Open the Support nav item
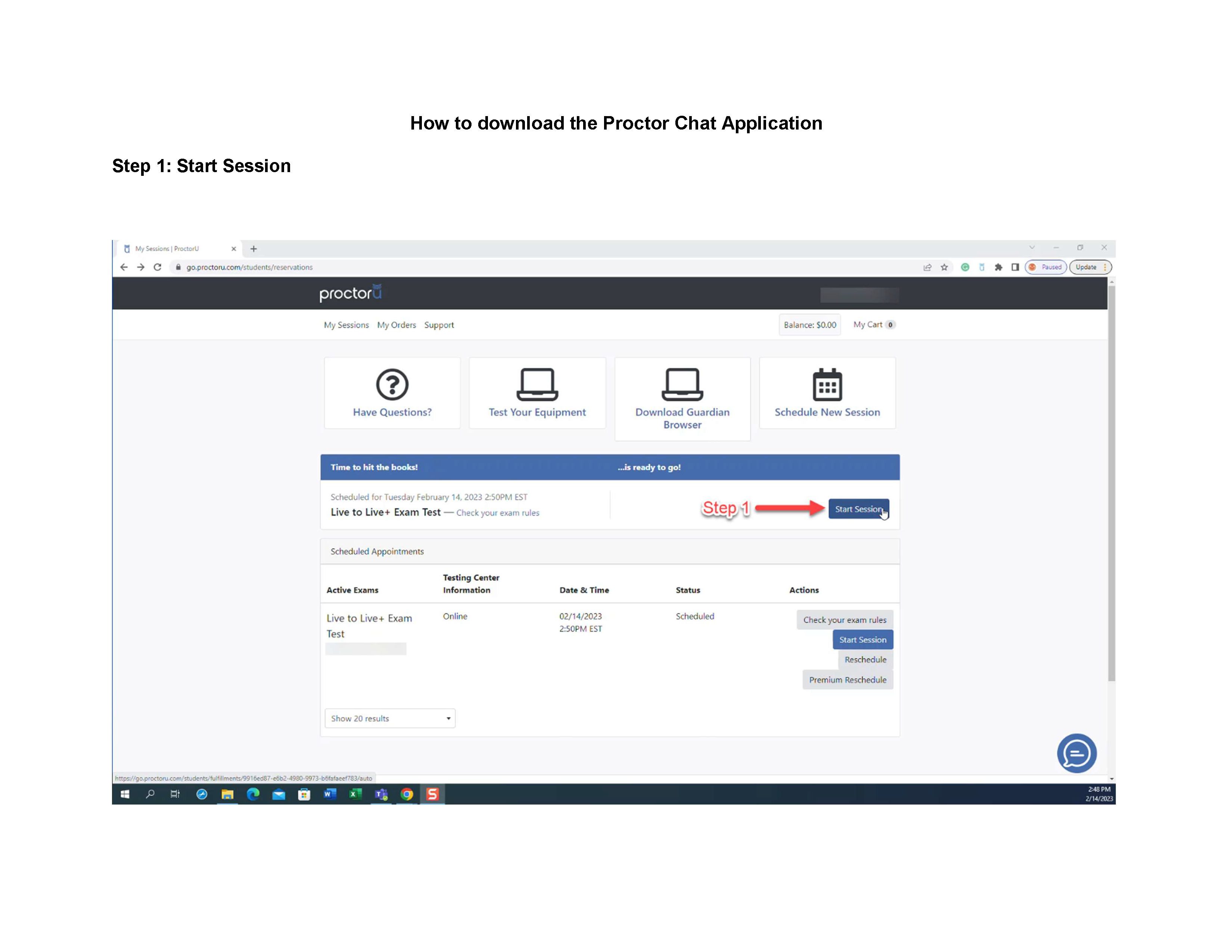 (x=439, y=325)
